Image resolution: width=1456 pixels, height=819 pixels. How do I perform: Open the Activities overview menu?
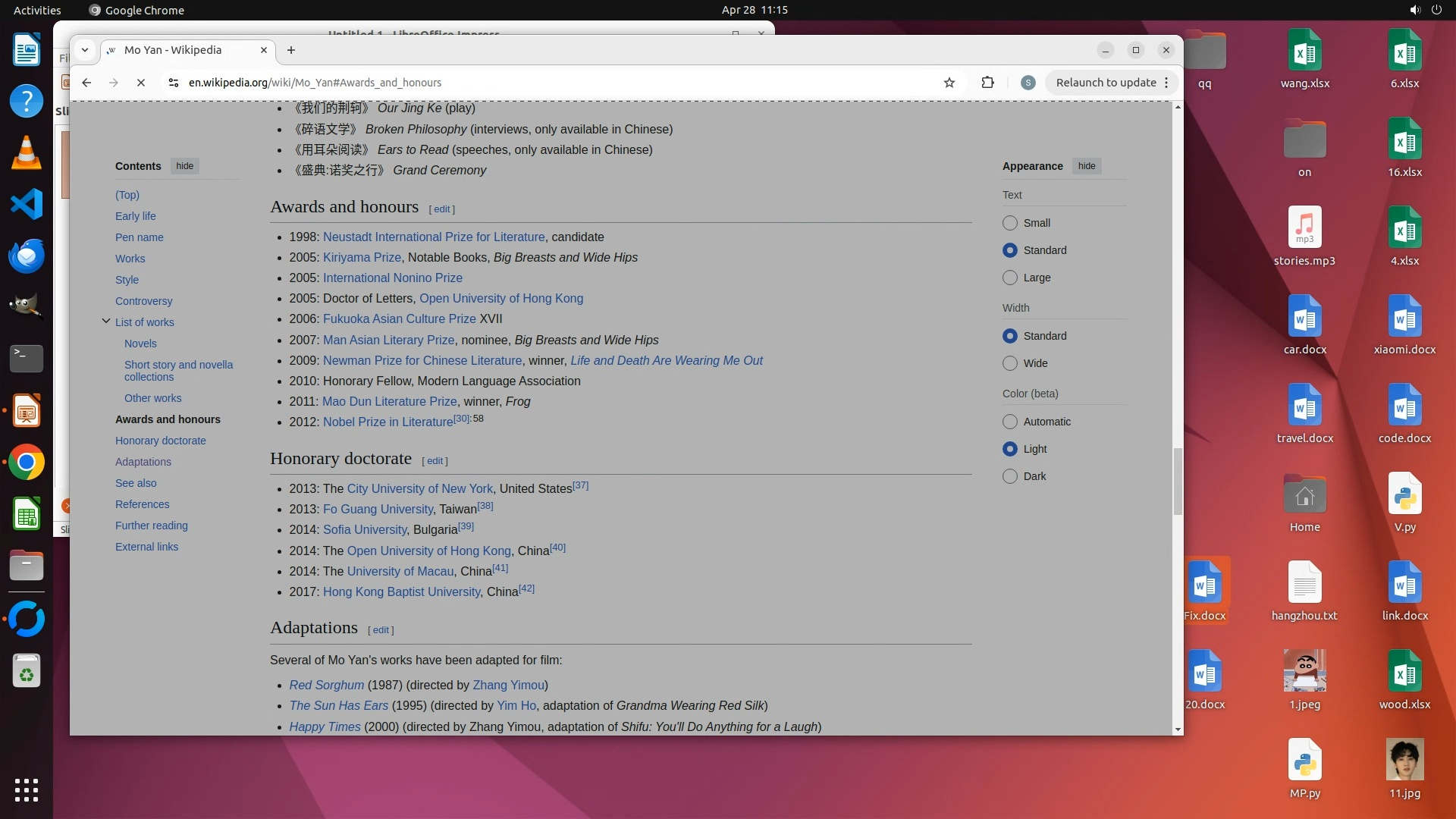pyautogui.click(x=37, y=10)
